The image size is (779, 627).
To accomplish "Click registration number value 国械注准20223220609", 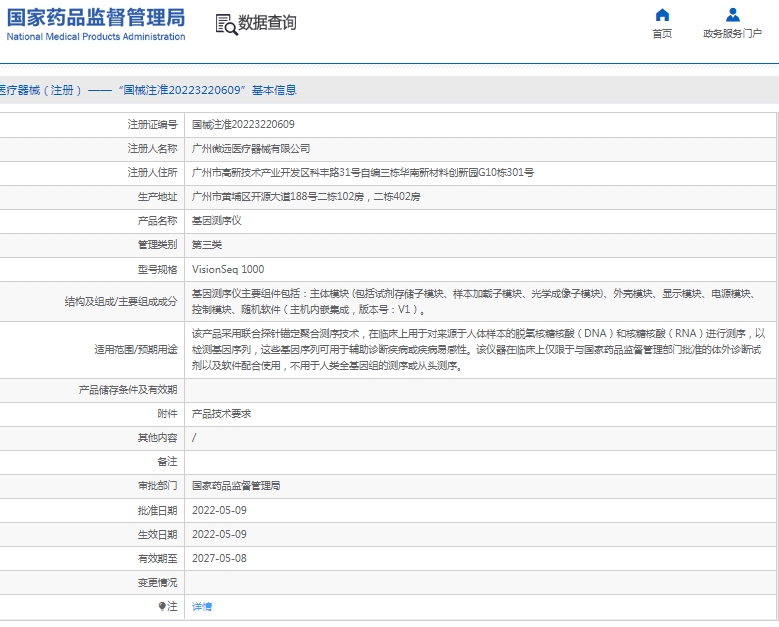I will (x=243, y=125).
